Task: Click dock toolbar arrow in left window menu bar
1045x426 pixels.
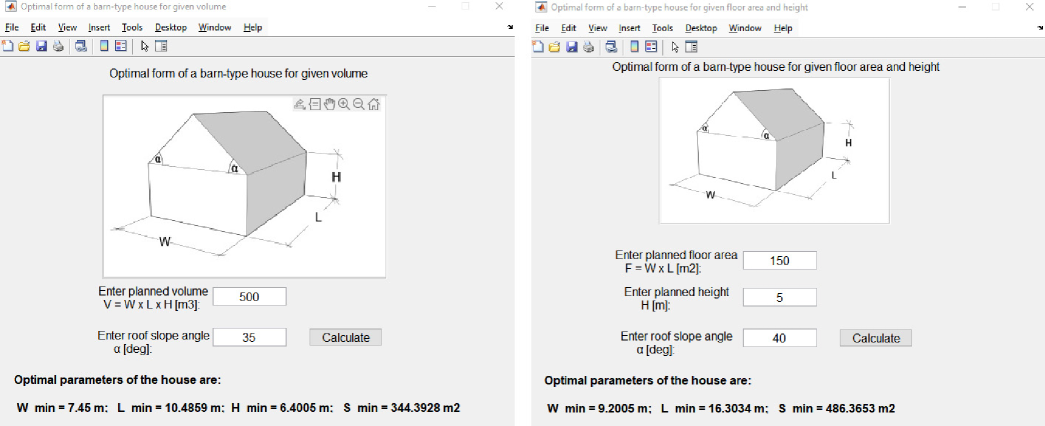Action: (x=511, y=27)
